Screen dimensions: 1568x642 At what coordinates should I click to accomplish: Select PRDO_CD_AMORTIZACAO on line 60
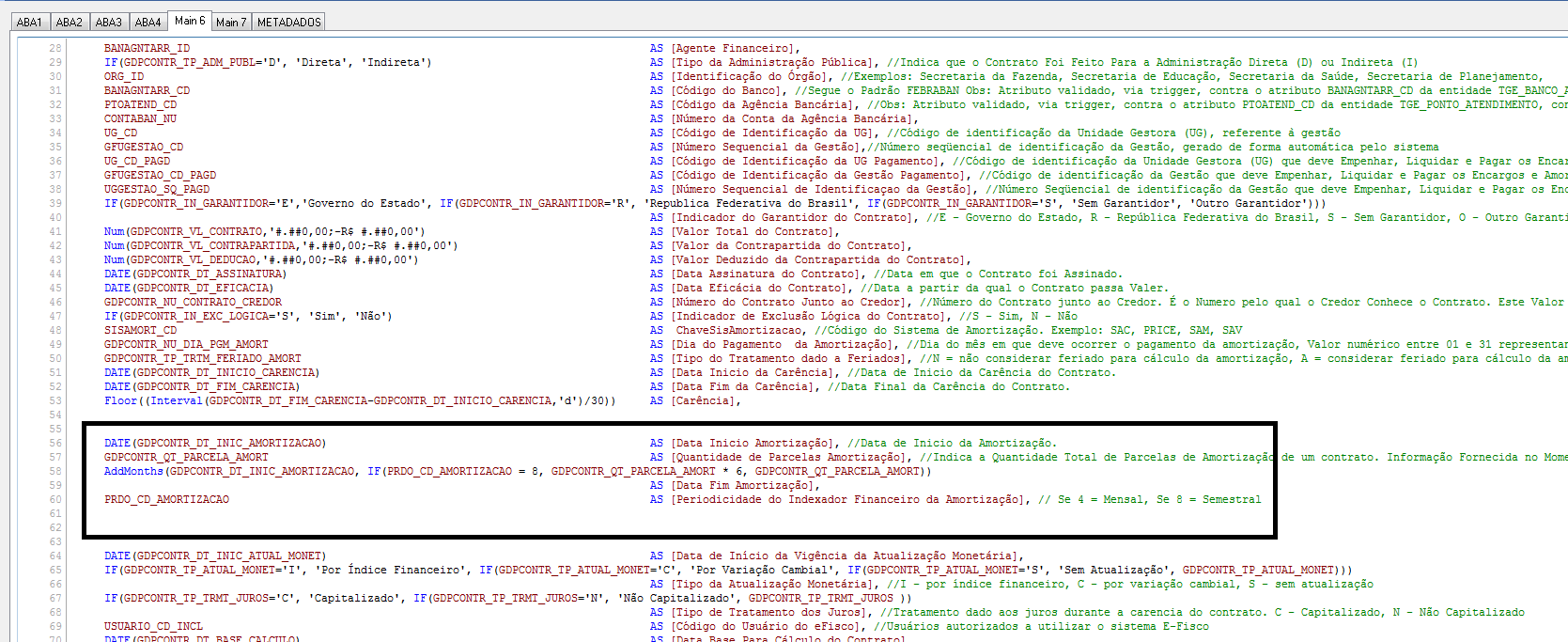click(166, 499)
